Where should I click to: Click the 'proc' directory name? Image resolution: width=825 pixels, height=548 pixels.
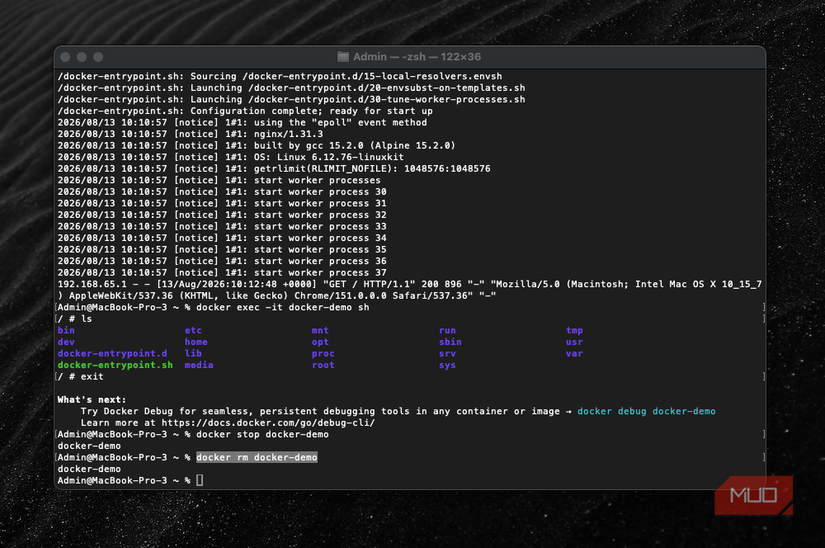click(x=323, y=353)
